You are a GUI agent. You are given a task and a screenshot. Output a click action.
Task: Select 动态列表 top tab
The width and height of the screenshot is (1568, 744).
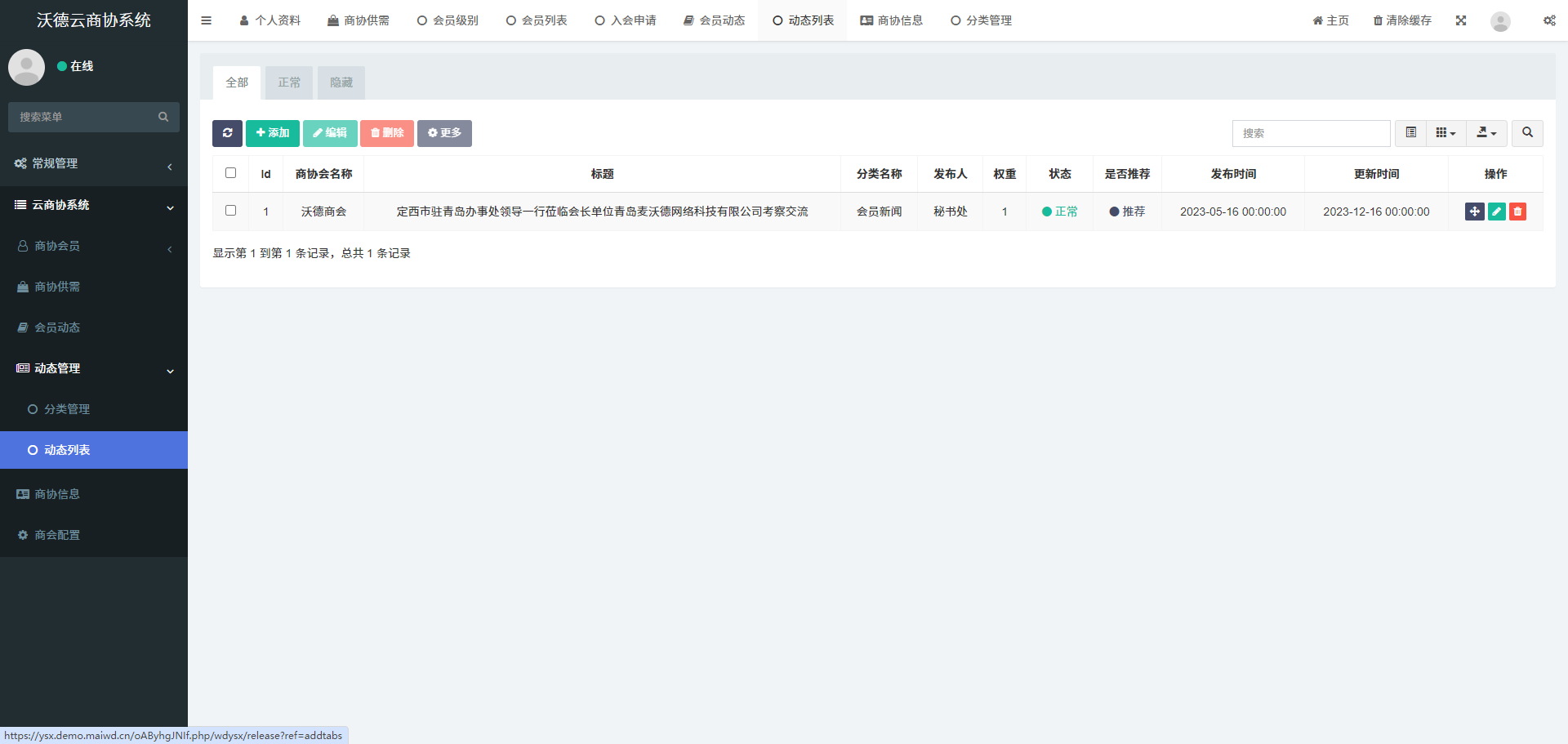pos(803,20)
